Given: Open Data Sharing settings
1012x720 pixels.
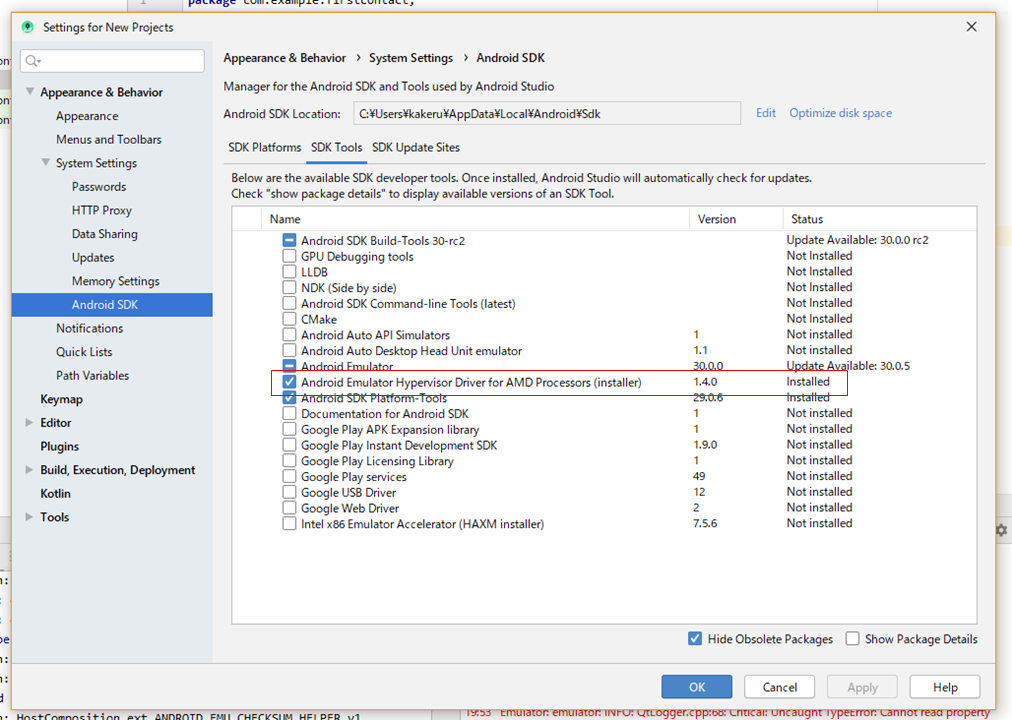Looking at the screenshot, I should [105, 234].
